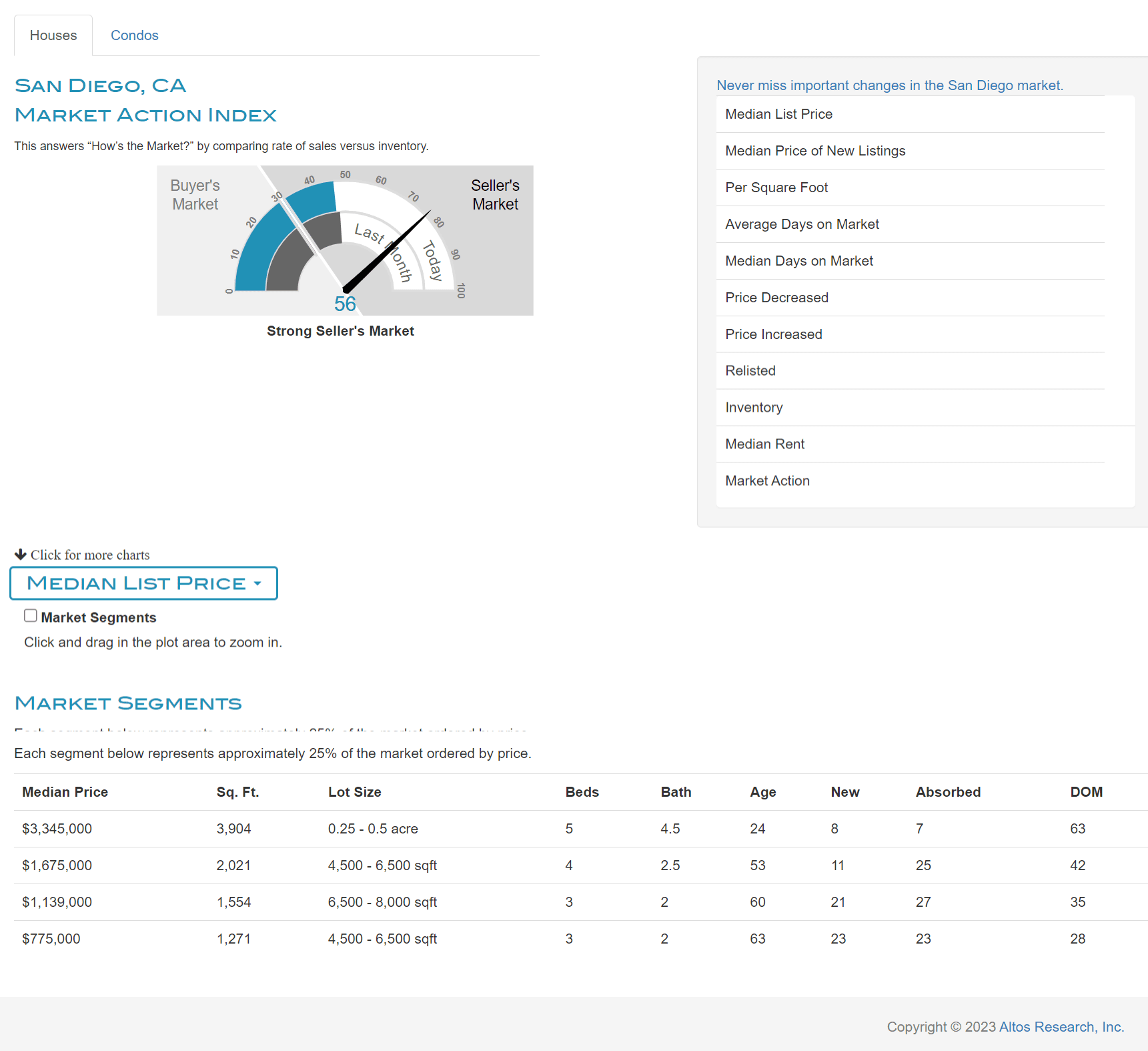Choose the Market Action metric
This screenshot has height=1051, width=1148.
click(x=911, y=481)
